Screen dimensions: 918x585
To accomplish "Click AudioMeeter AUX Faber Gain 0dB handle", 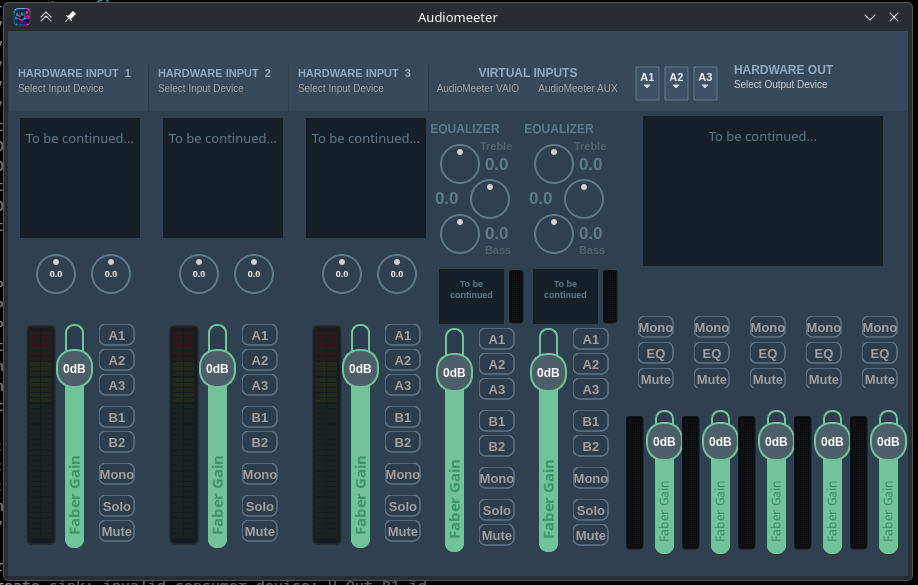I will [548, 372].
